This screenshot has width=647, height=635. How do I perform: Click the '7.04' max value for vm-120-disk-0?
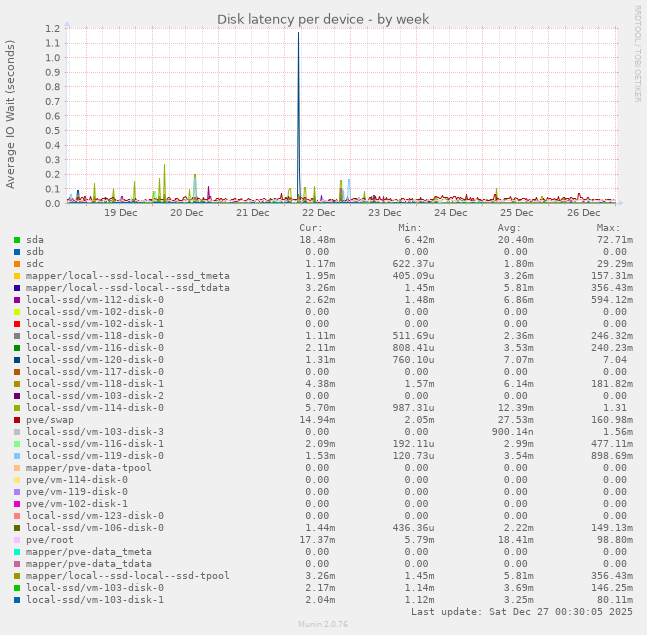point(615,360)
